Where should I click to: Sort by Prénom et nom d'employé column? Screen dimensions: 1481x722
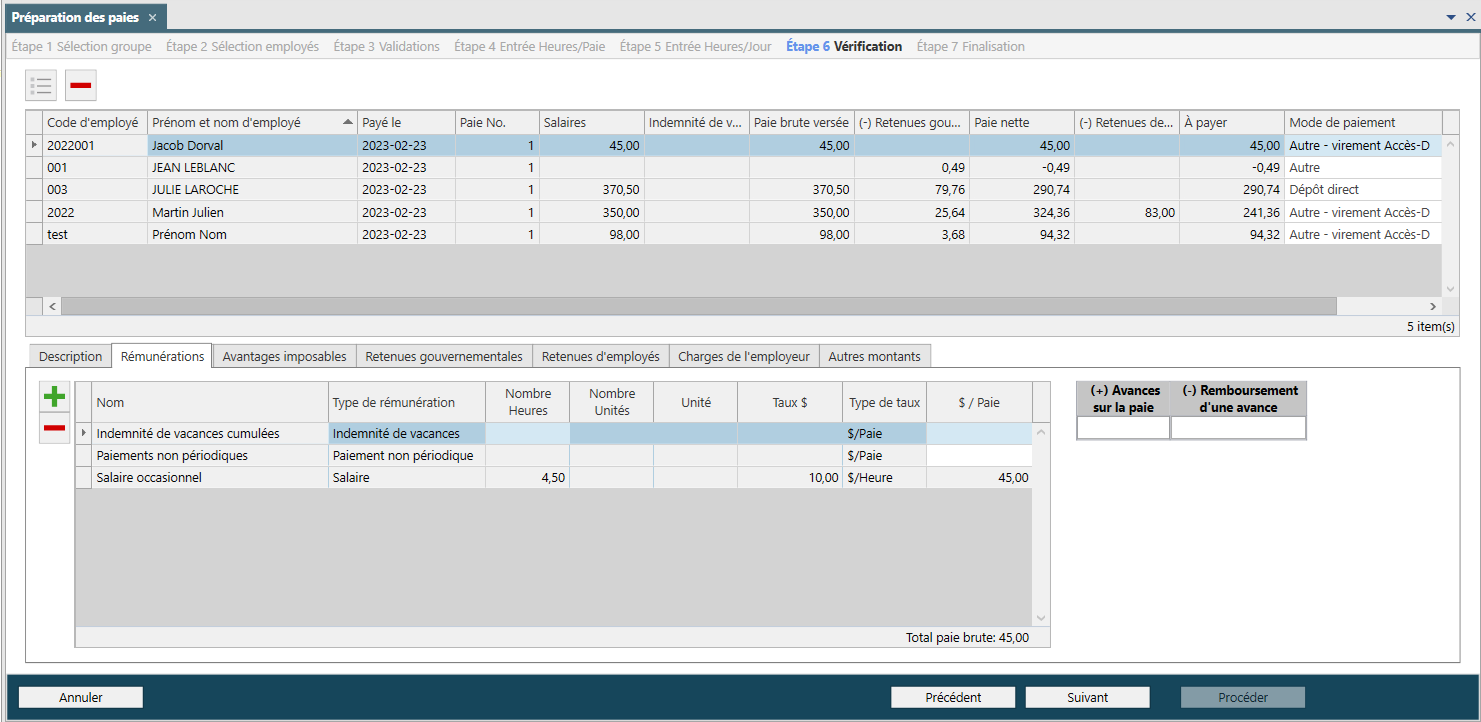point(252,123)
